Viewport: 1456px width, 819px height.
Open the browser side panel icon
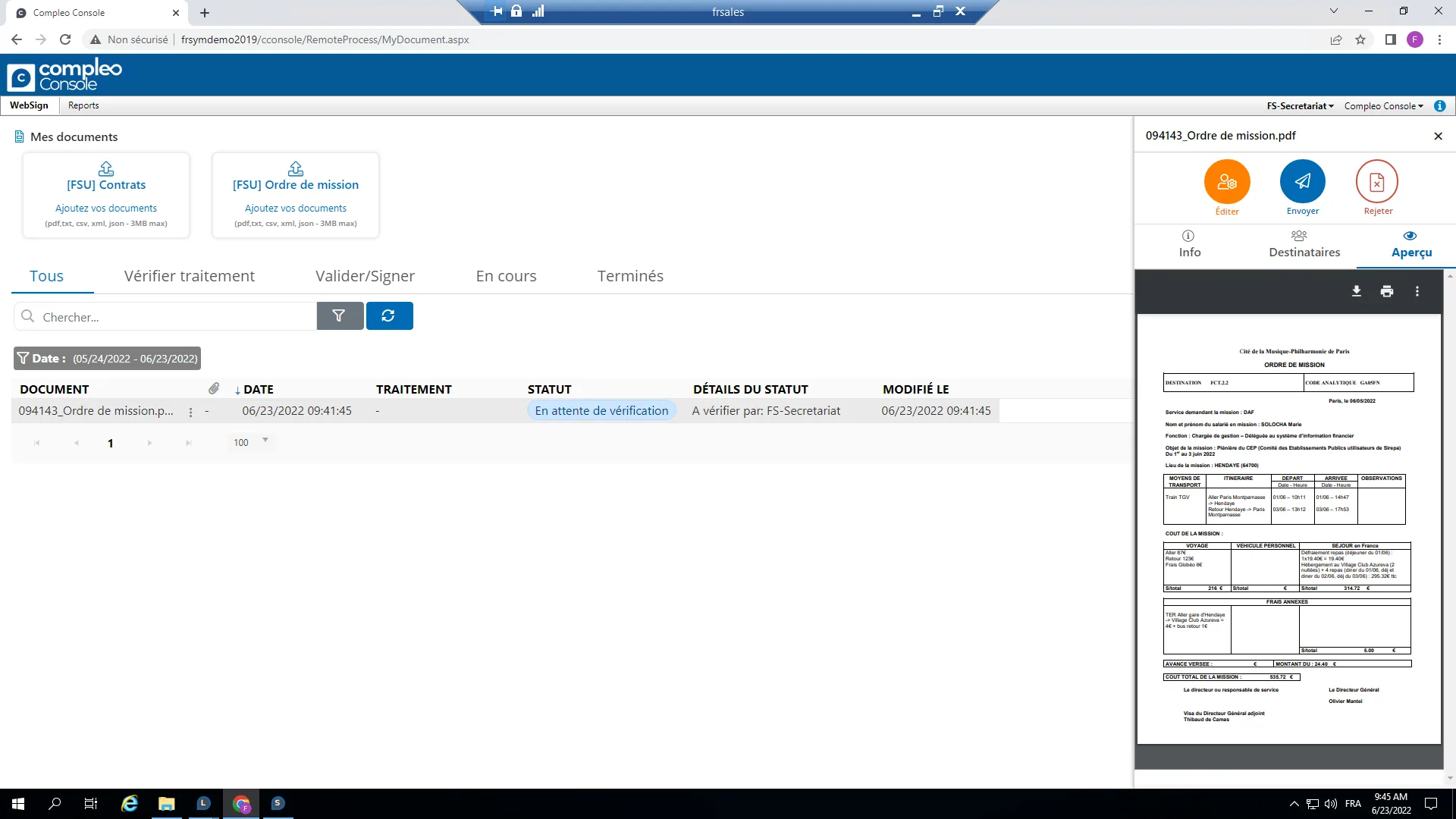coord(1390,39)
